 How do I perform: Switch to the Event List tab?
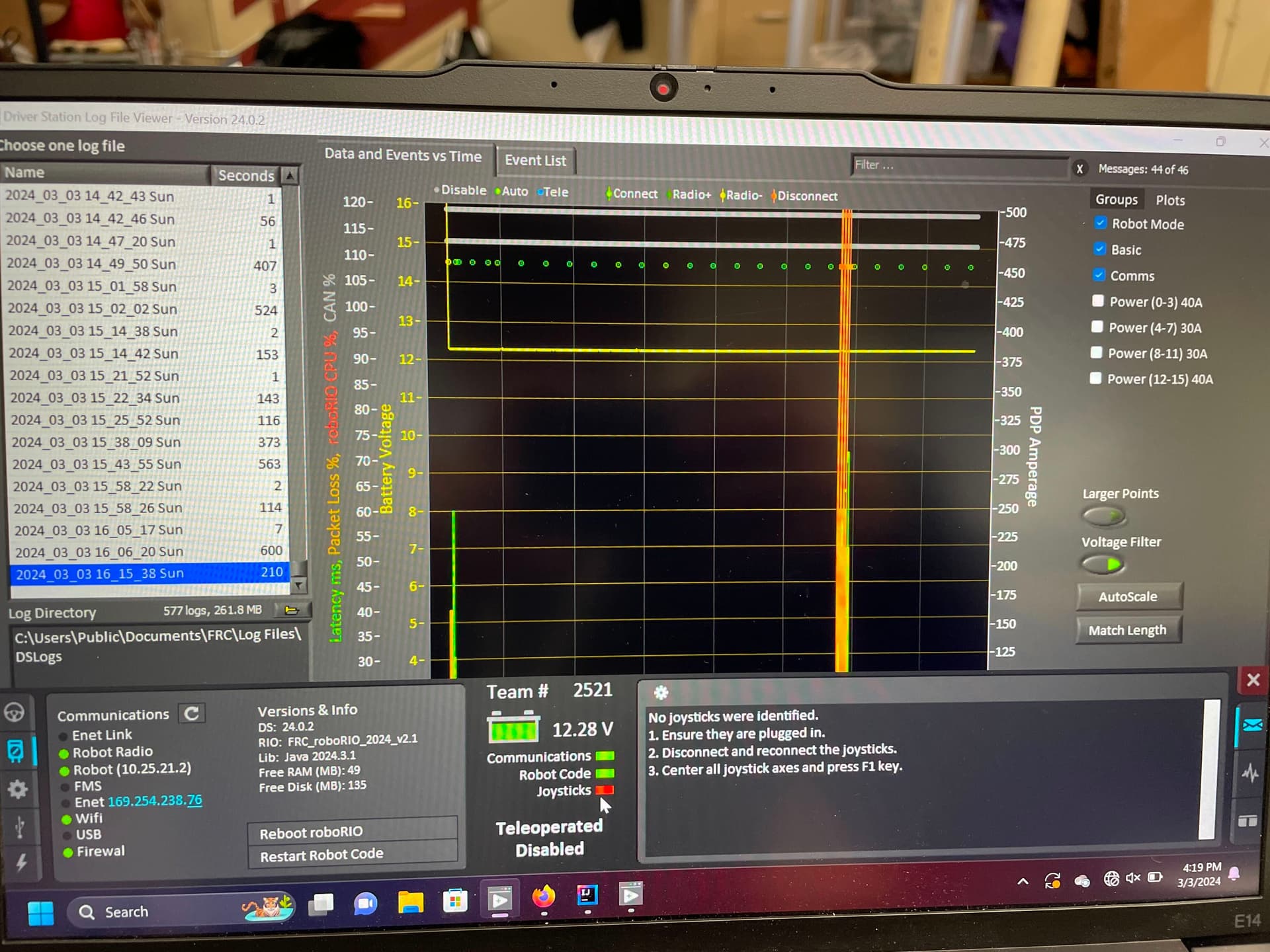pyautogui.click(x=535, y=161)
